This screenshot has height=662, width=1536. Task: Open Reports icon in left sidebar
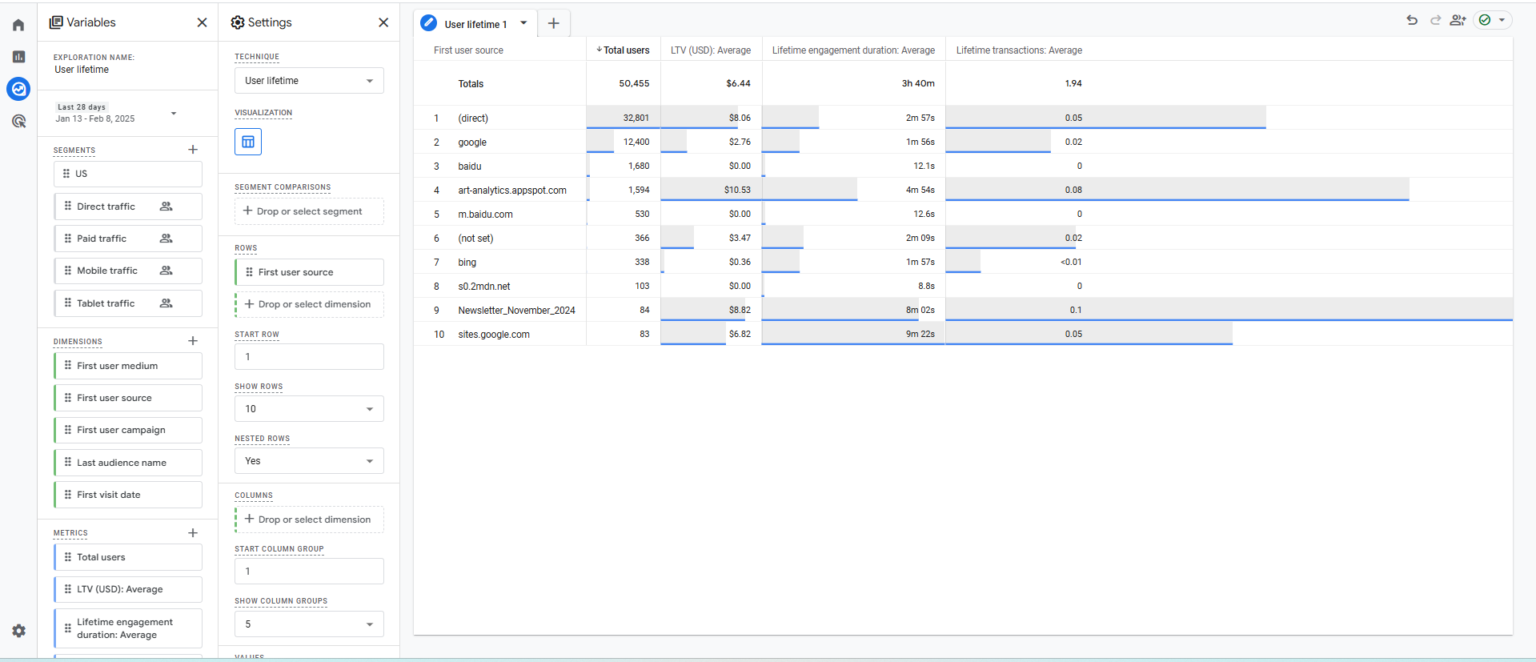pyautogui.click(x=18, y=57)
